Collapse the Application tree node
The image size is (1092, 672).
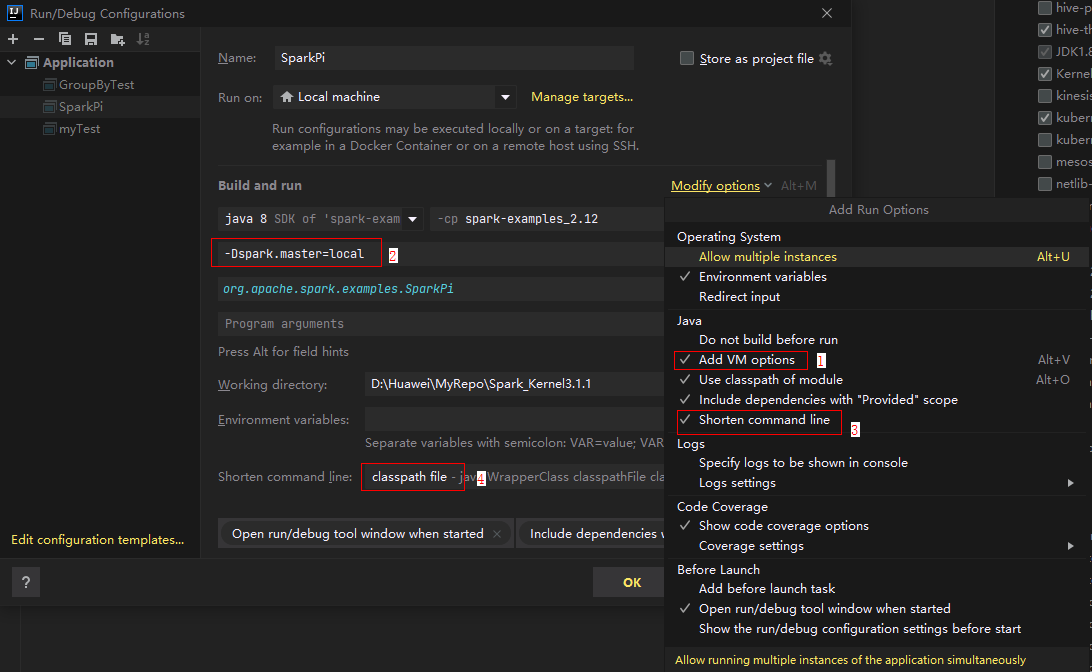click(12, 63)
